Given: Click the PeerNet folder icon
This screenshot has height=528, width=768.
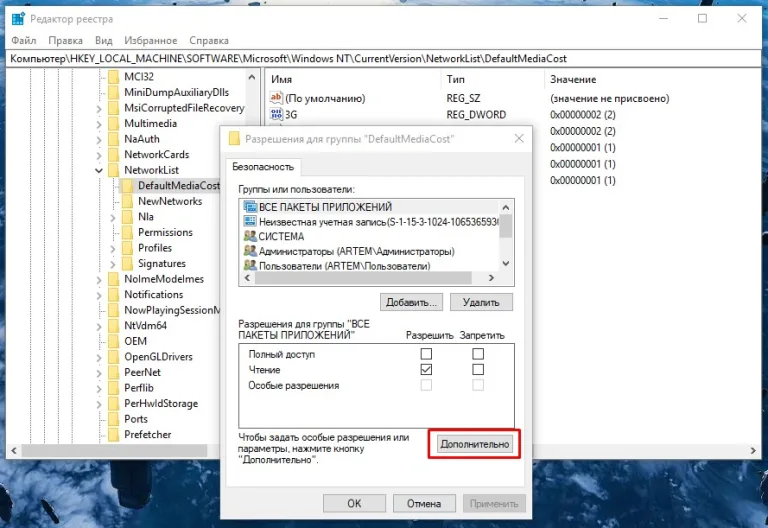Looking at the screenshot, I should (x=114, y=373).
